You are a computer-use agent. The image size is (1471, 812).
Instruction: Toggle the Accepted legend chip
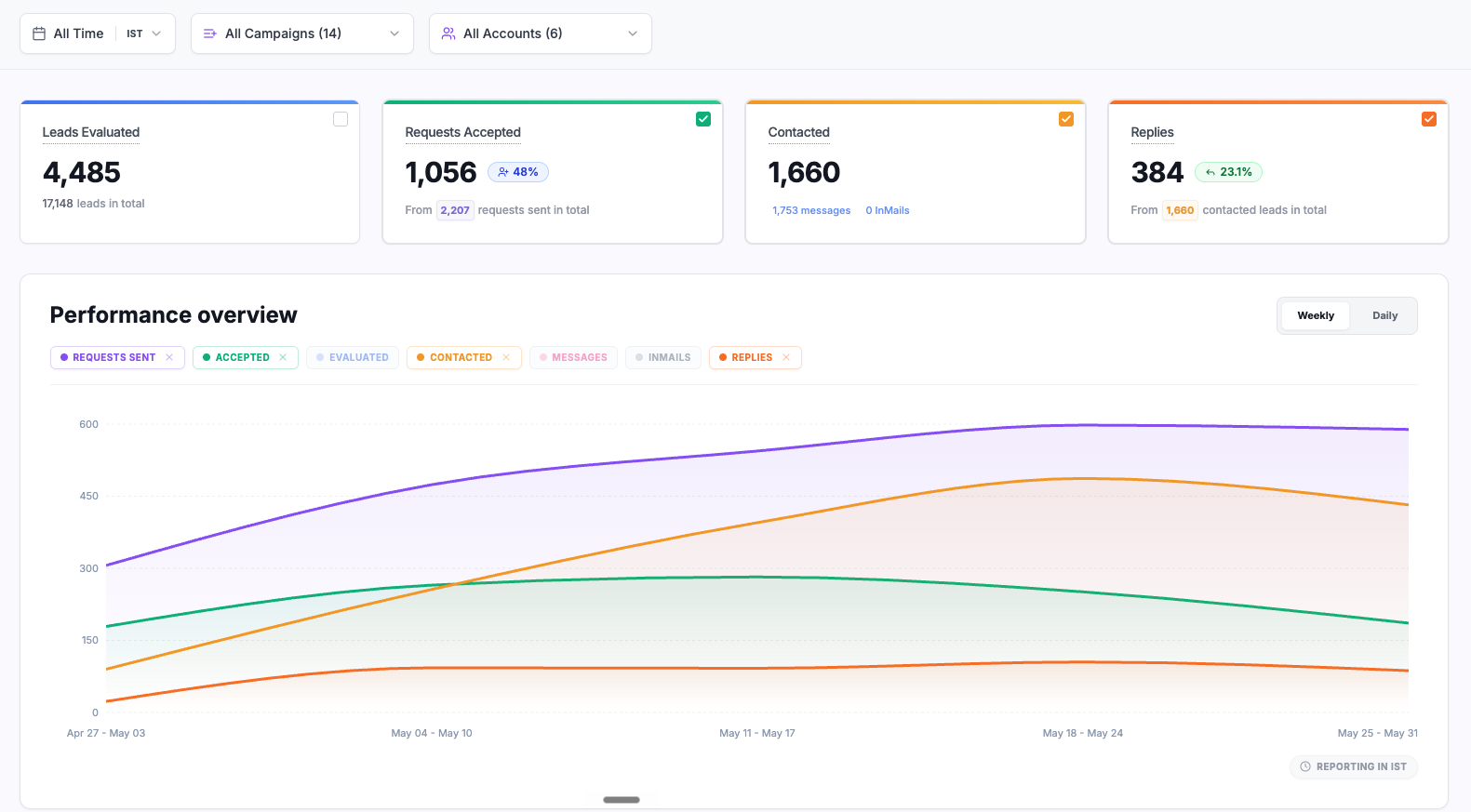tap(246, 357)
